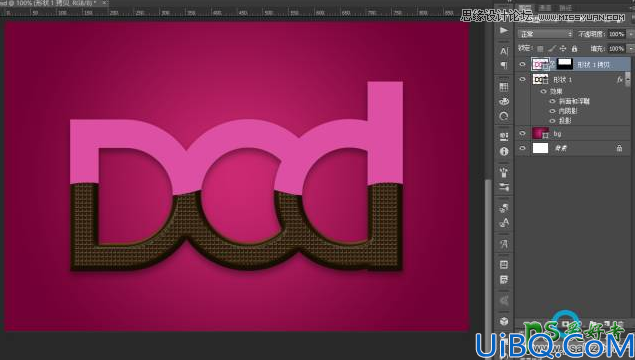This screenshot has height=360, width=635.
Task: Click the 投影 effect label
Action: coord(565,121)
